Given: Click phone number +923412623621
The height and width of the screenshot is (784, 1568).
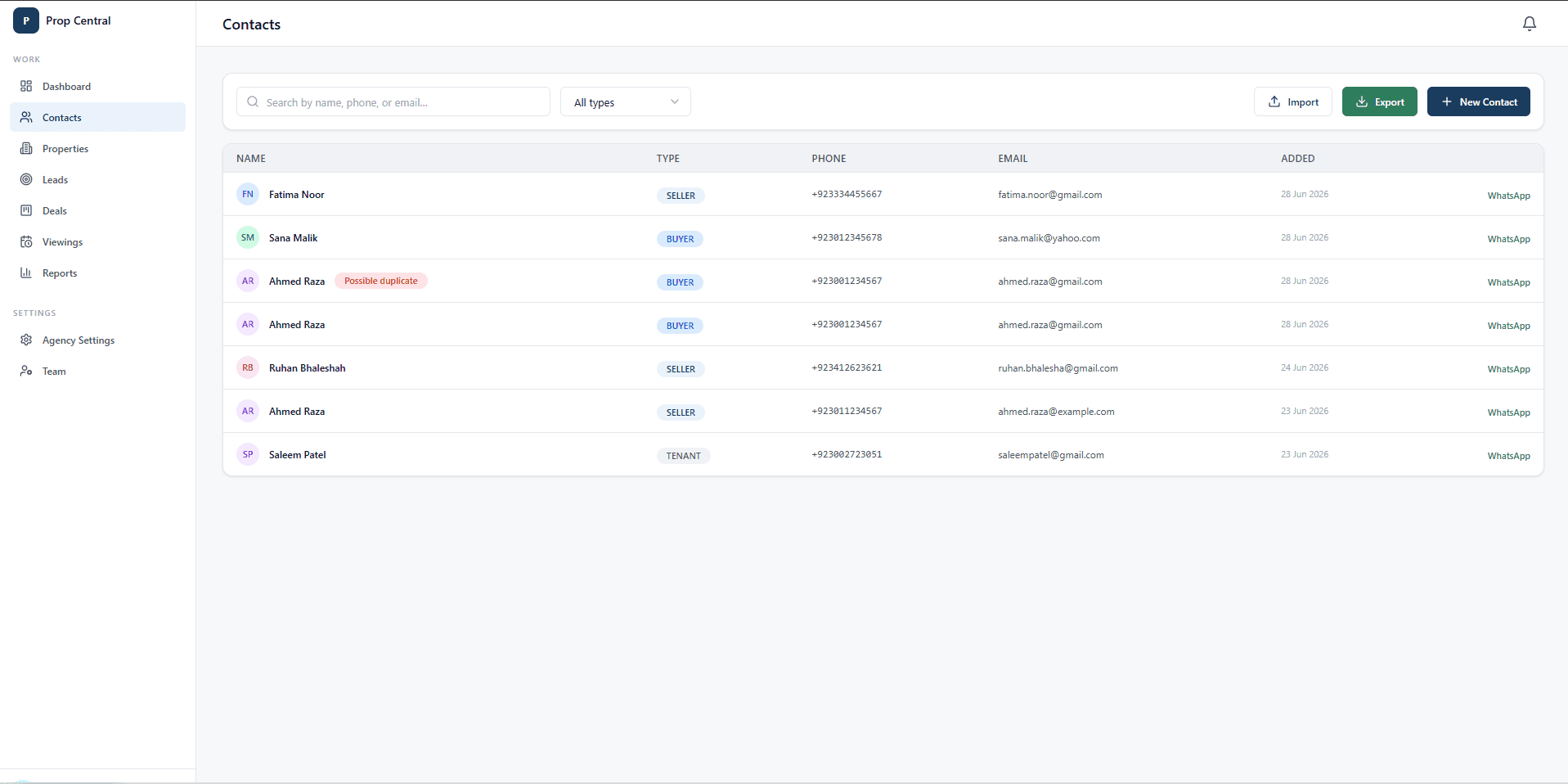Looking at the screenshot, I should point(847,367).
